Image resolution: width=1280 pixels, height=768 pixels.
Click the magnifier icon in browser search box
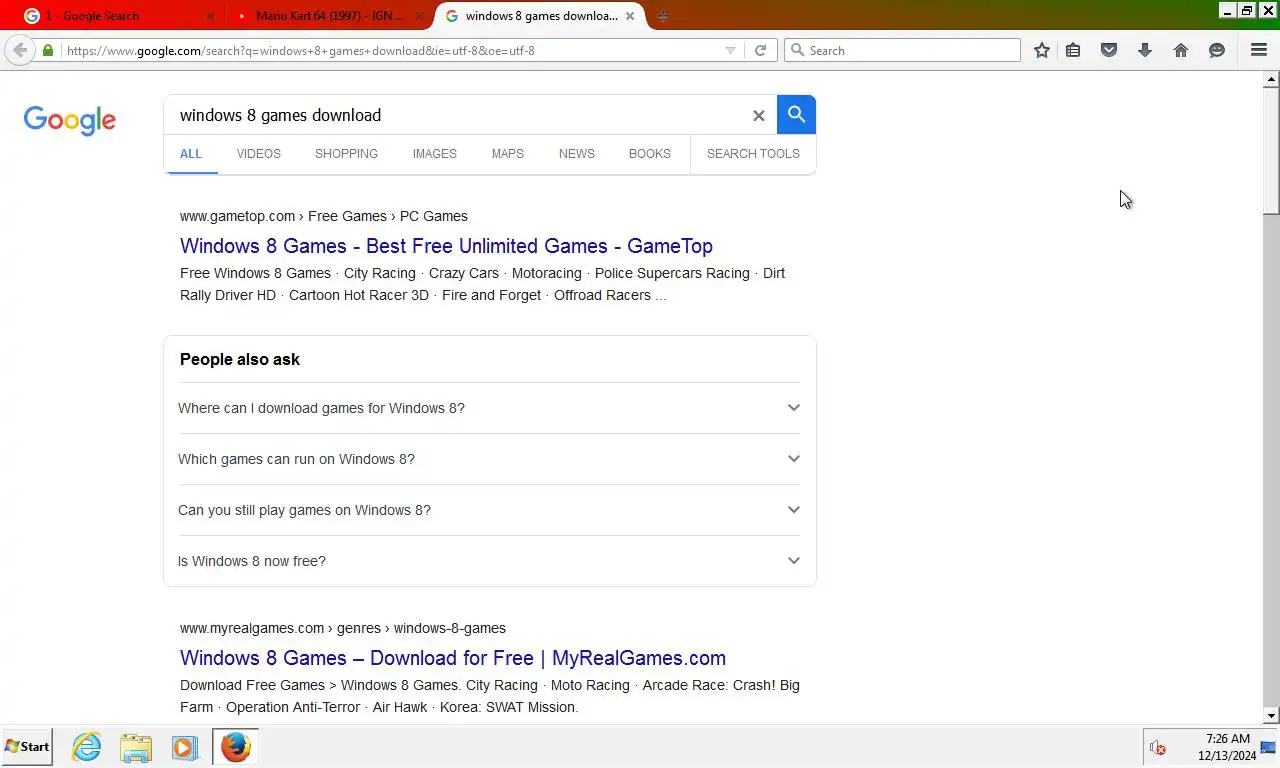797,50
